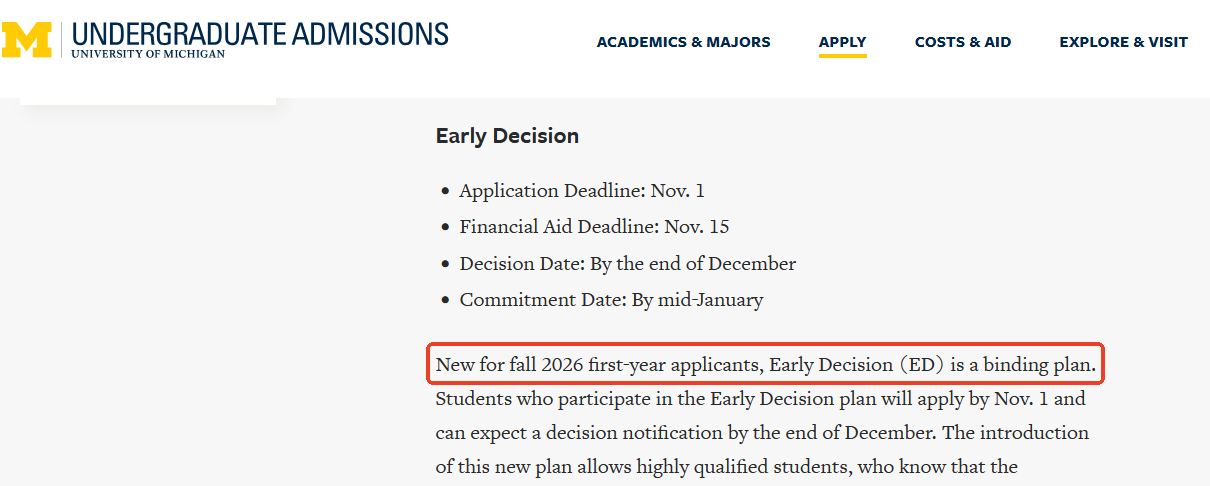The height and width of the screenshot is (486, 1210).
Task: Click the Early Decision heading
Action: click(507, 136)
